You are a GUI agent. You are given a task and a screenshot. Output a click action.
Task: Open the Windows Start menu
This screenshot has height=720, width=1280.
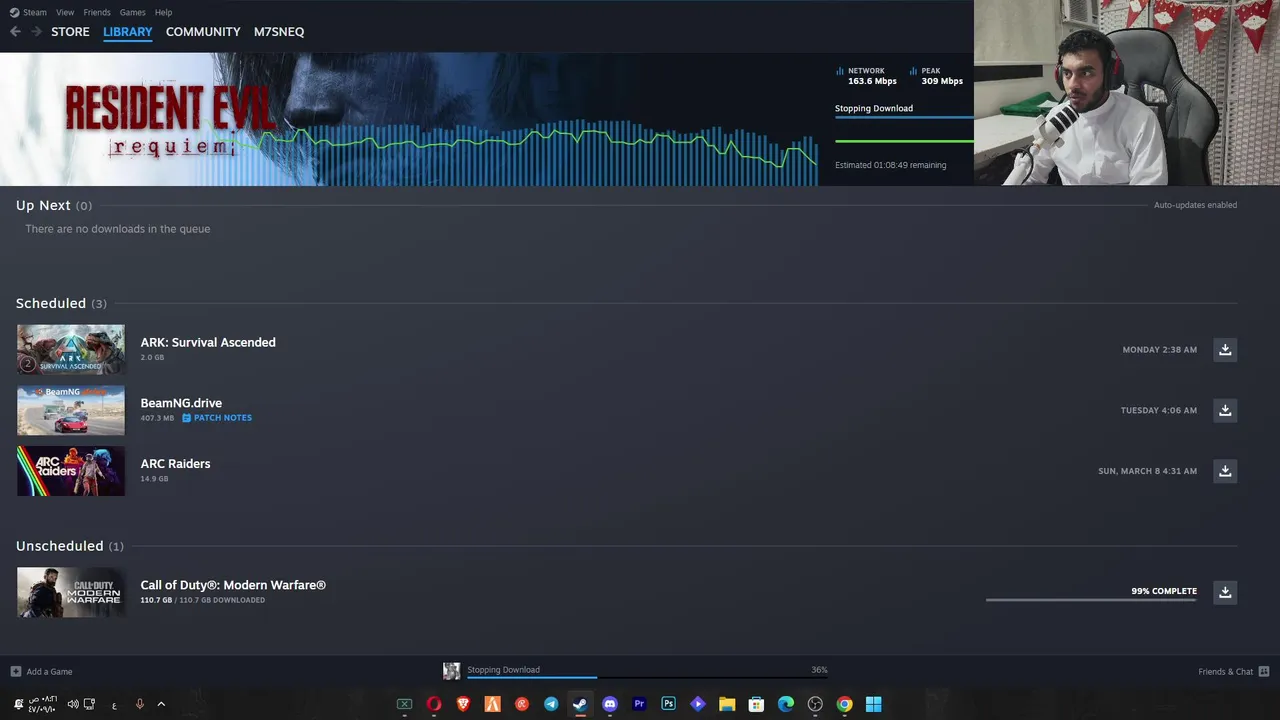(874, 704)
